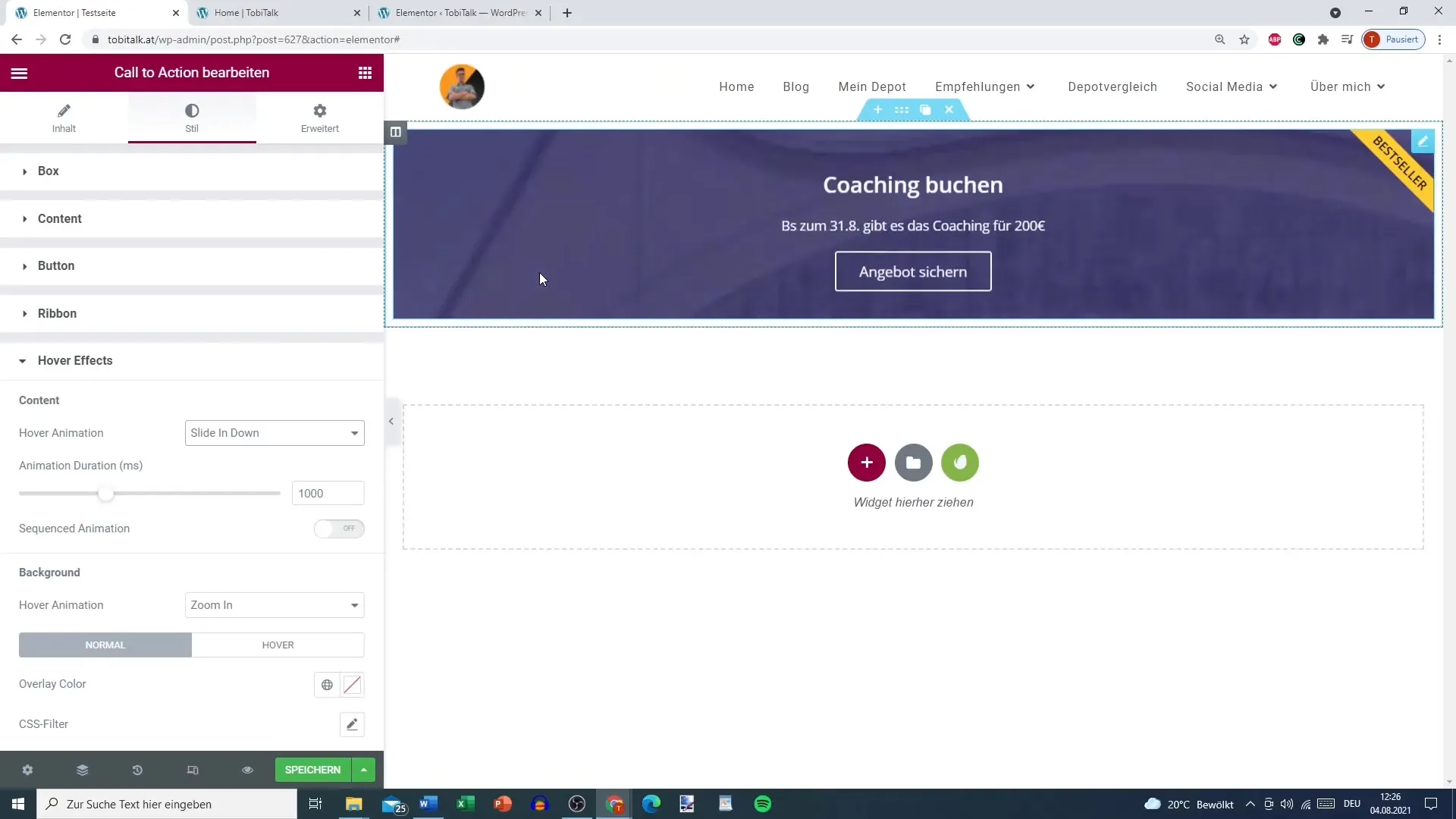1456x819 pixels.
Task: Open the Background Hover Animation dropdown
Action: click(275, 605)
